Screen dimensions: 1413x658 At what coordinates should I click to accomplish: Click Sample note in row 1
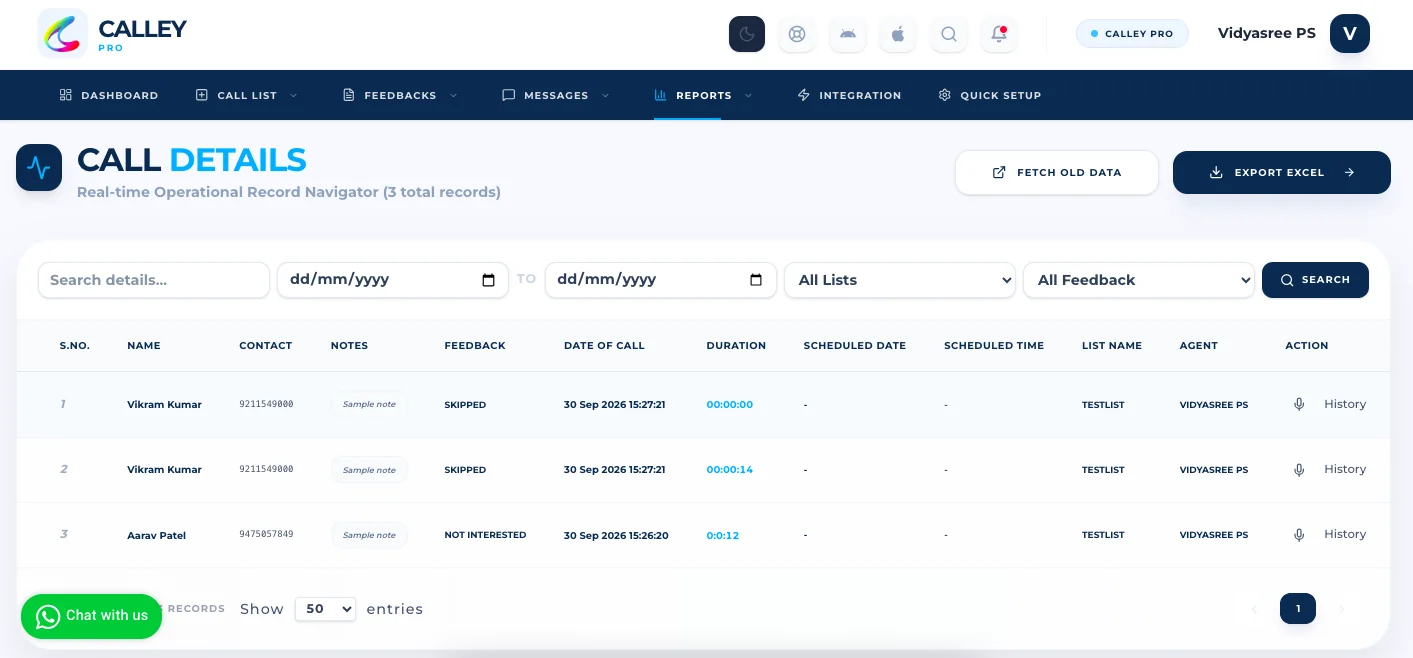[369, 404]
